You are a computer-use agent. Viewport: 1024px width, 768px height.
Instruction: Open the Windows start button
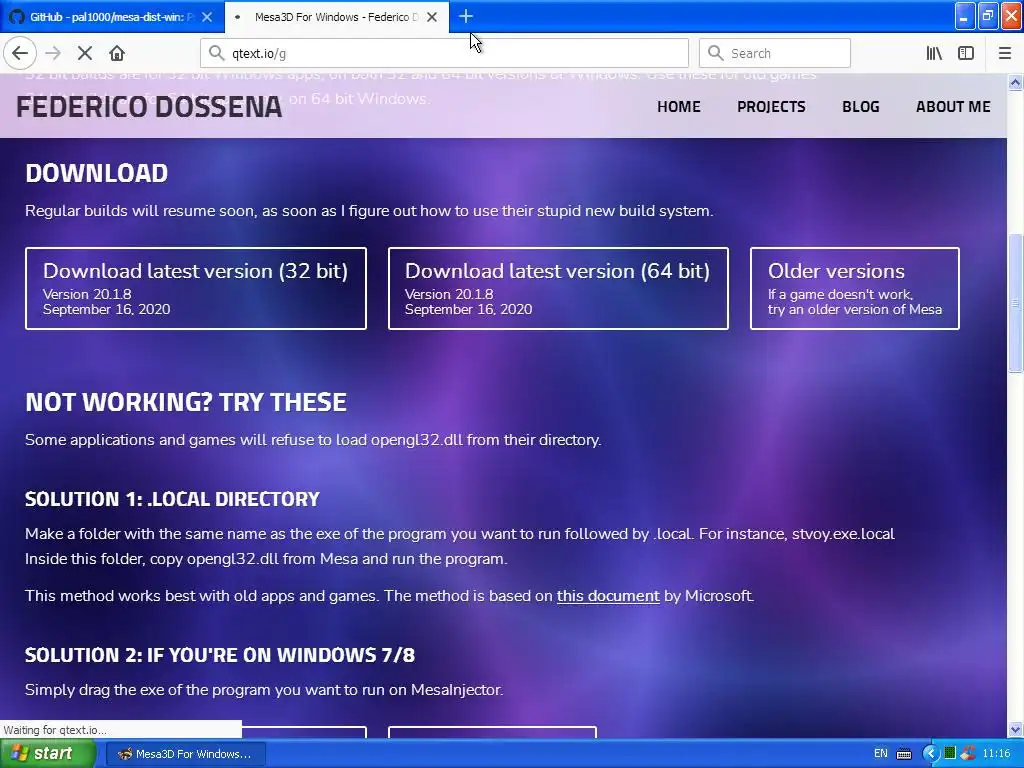(x=47, y=754)
